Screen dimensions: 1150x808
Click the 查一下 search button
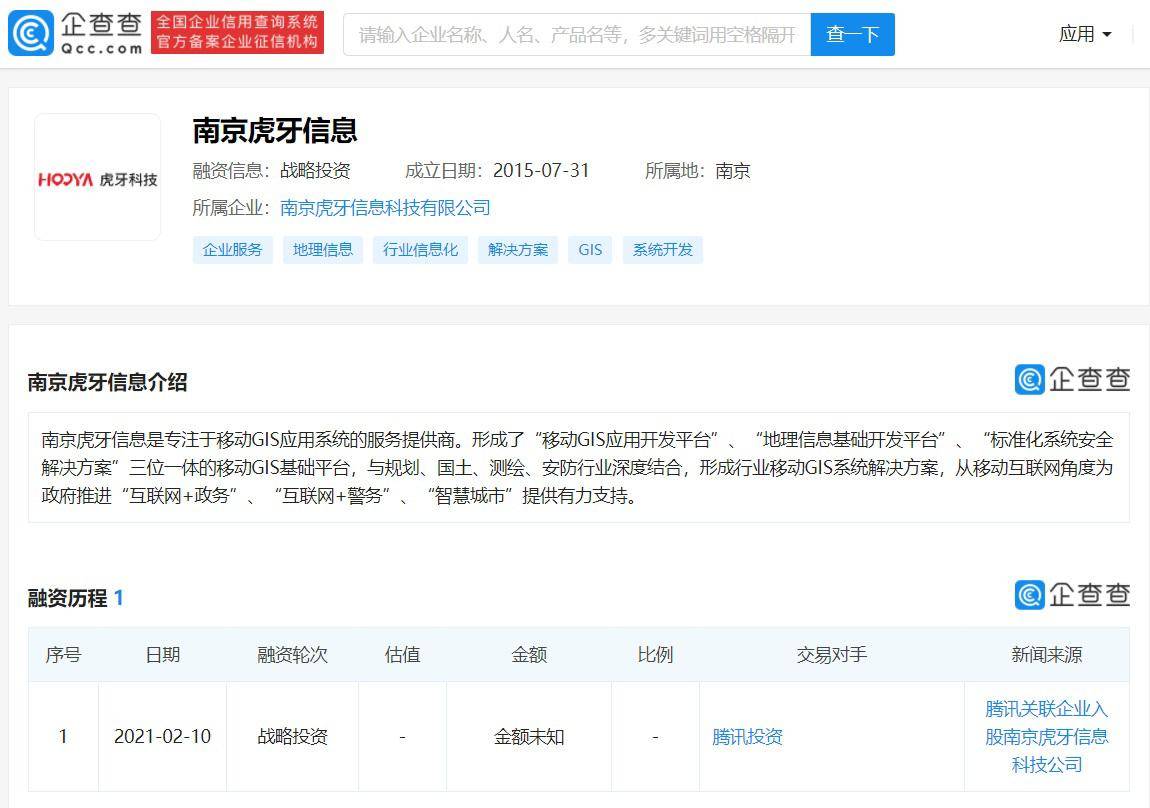(x=852, y=33)
